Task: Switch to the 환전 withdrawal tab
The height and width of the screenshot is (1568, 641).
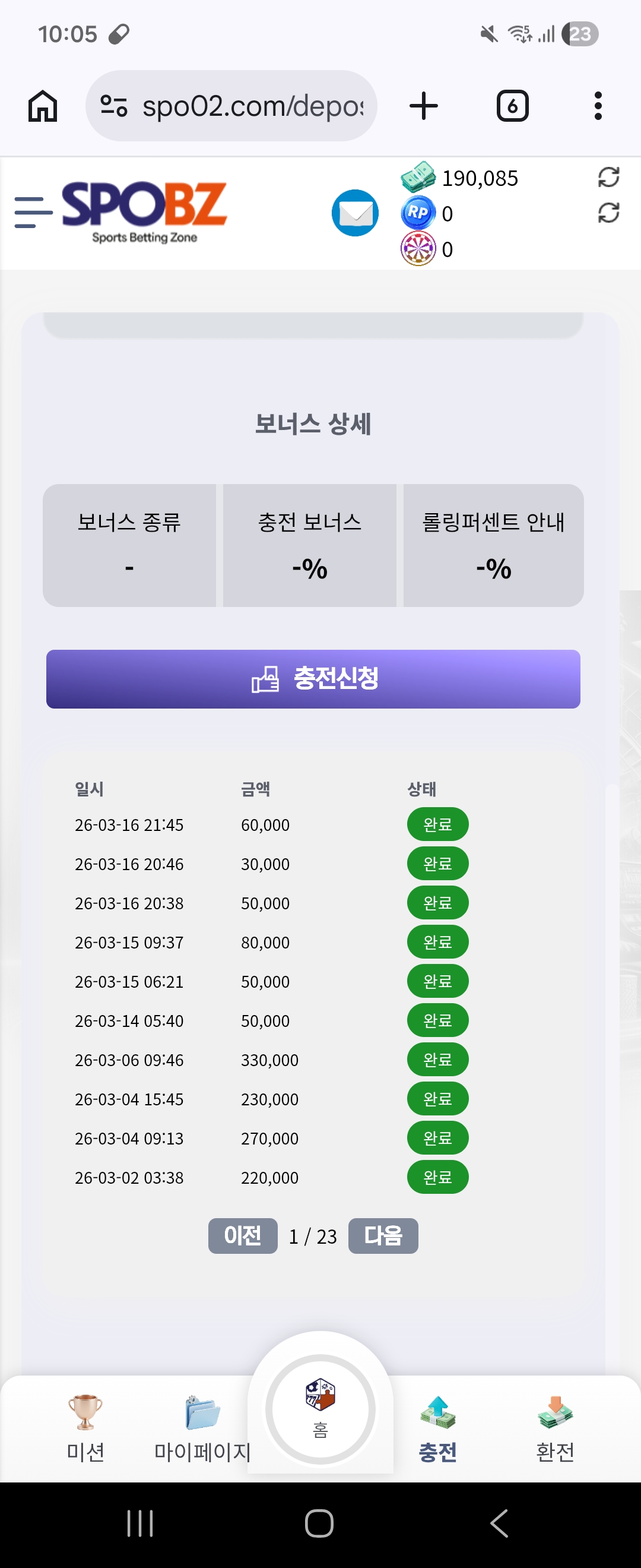Action: [x=554, y=1427]
